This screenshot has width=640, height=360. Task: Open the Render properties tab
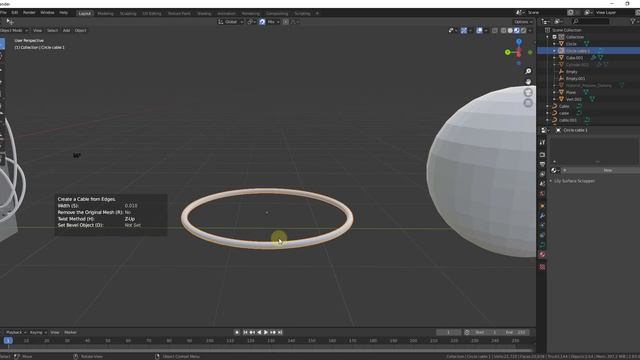[542, 155]
